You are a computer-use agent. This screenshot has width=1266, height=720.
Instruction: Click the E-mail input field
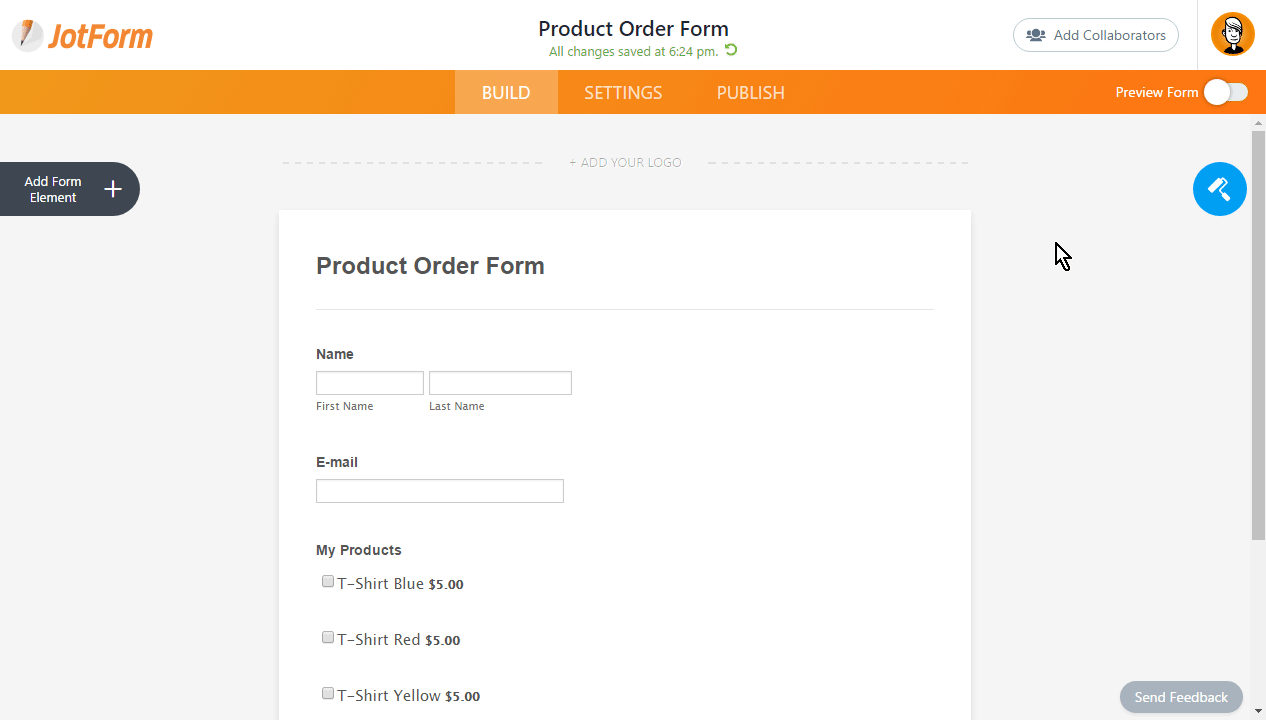[x=440, y=491]
